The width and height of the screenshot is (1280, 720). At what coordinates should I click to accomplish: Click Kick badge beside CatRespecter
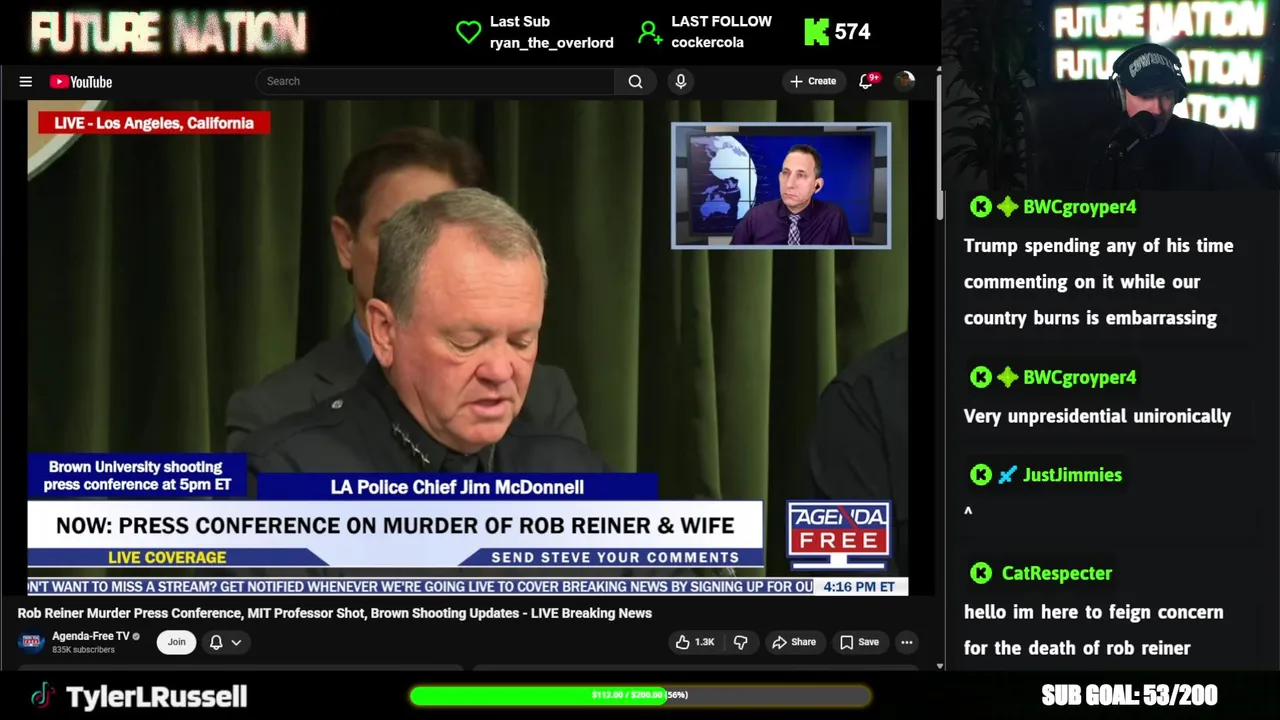click(981, 573)
